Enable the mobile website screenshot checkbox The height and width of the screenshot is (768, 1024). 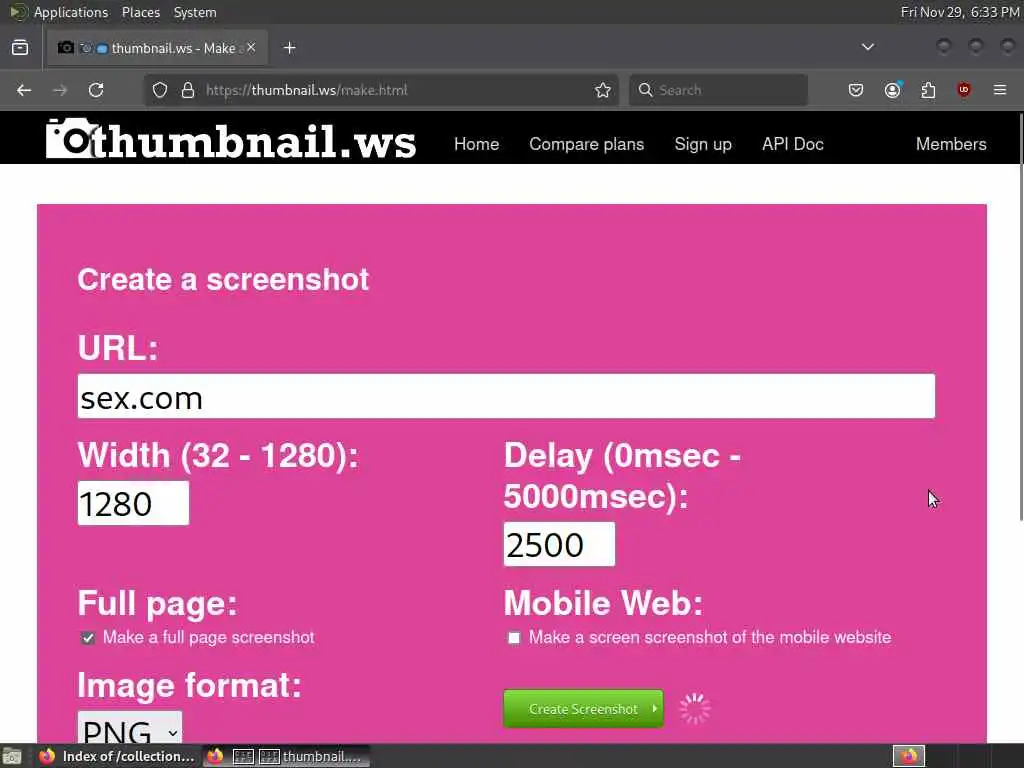coord(514,638)
